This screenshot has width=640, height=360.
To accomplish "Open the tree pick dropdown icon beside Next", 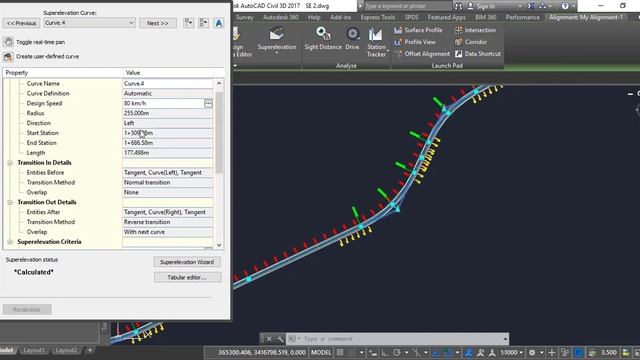I will point(188,23).
